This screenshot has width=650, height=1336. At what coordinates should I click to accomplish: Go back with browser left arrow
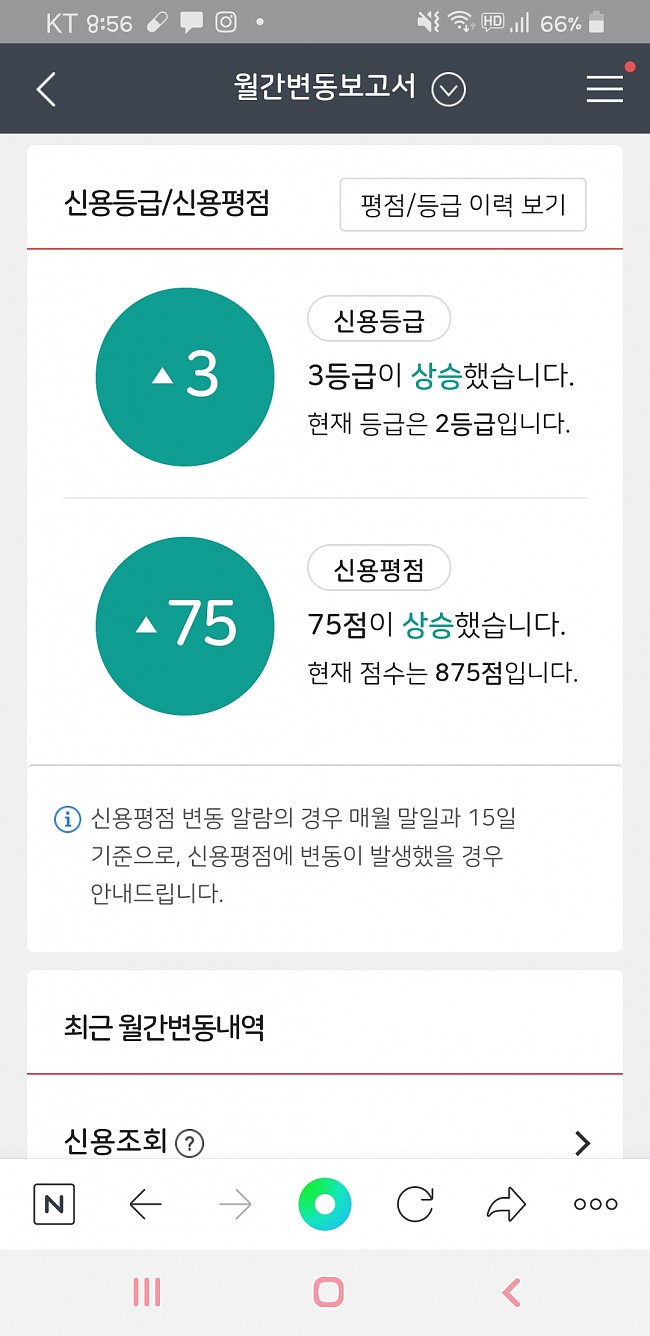(x=146, y=1205)
